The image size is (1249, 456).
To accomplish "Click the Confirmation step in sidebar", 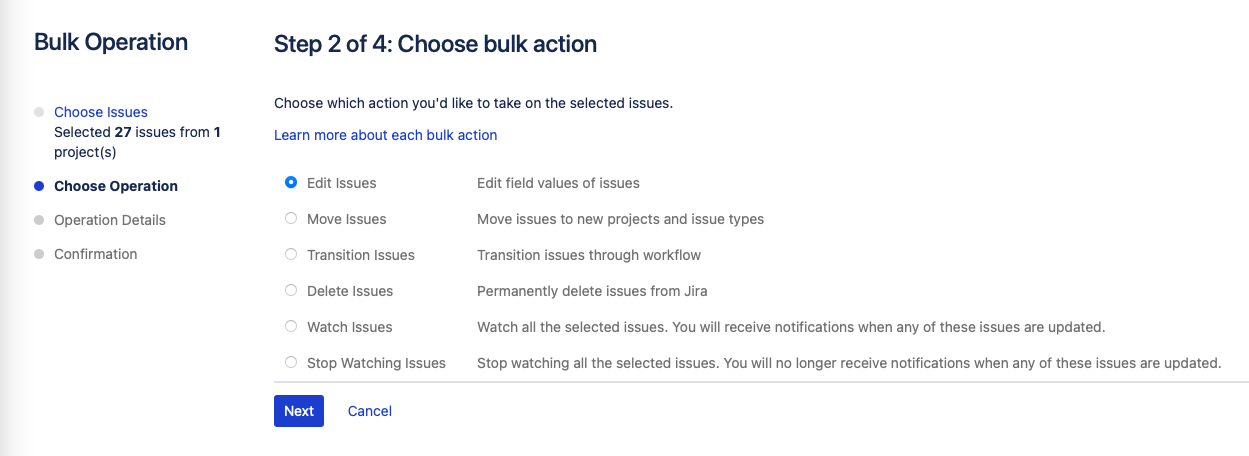I will pos(96,254).
